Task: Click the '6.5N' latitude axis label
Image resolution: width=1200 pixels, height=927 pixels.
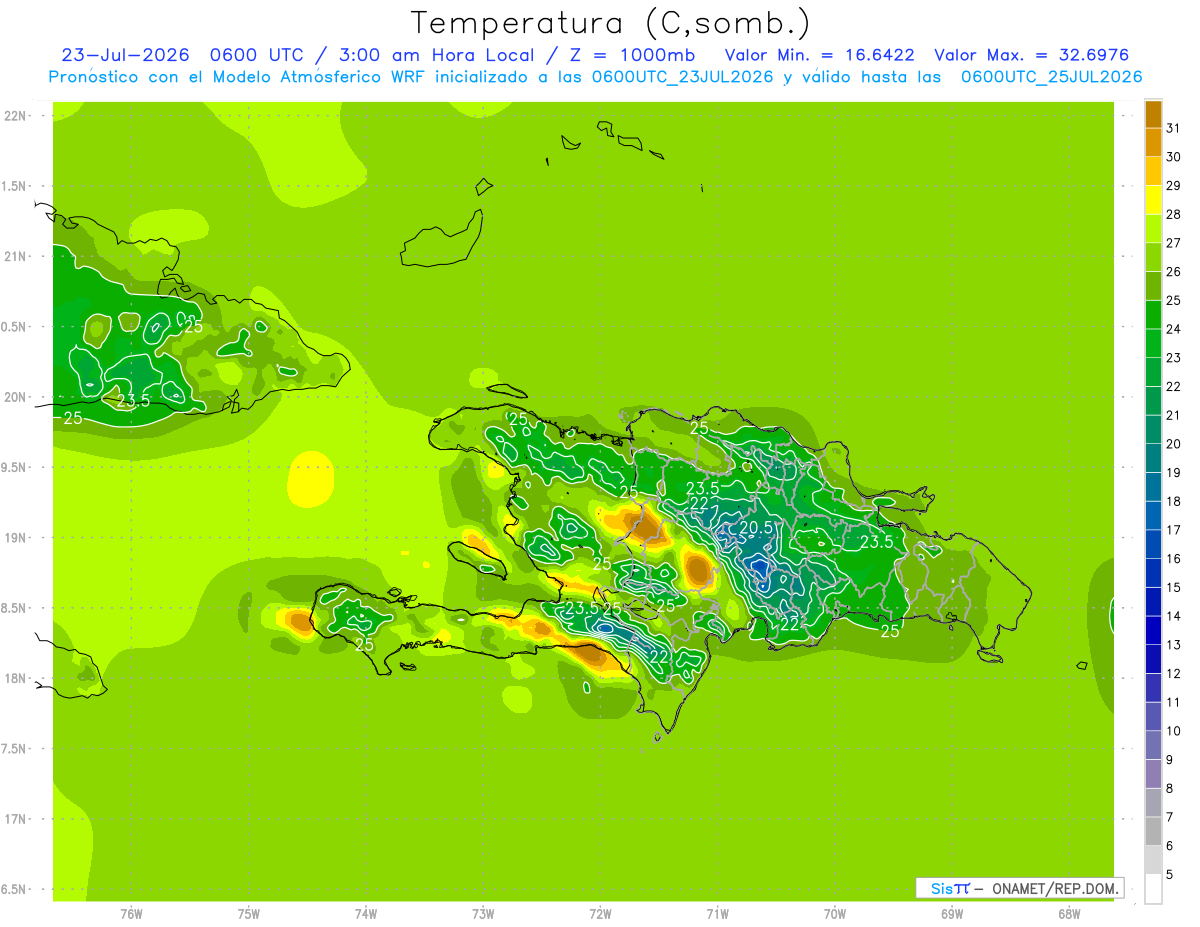Action: click(x=14, y=889)
